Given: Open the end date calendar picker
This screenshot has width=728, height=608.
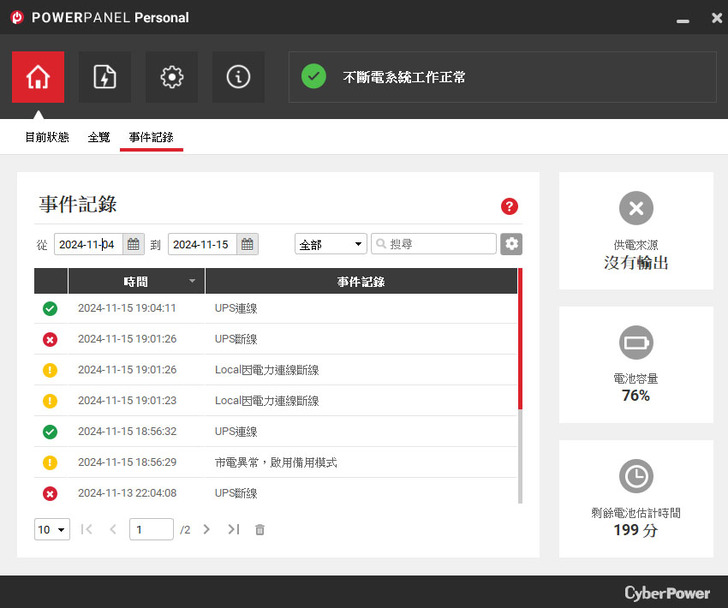Looking at the screenshot, I should coord(247,244).
